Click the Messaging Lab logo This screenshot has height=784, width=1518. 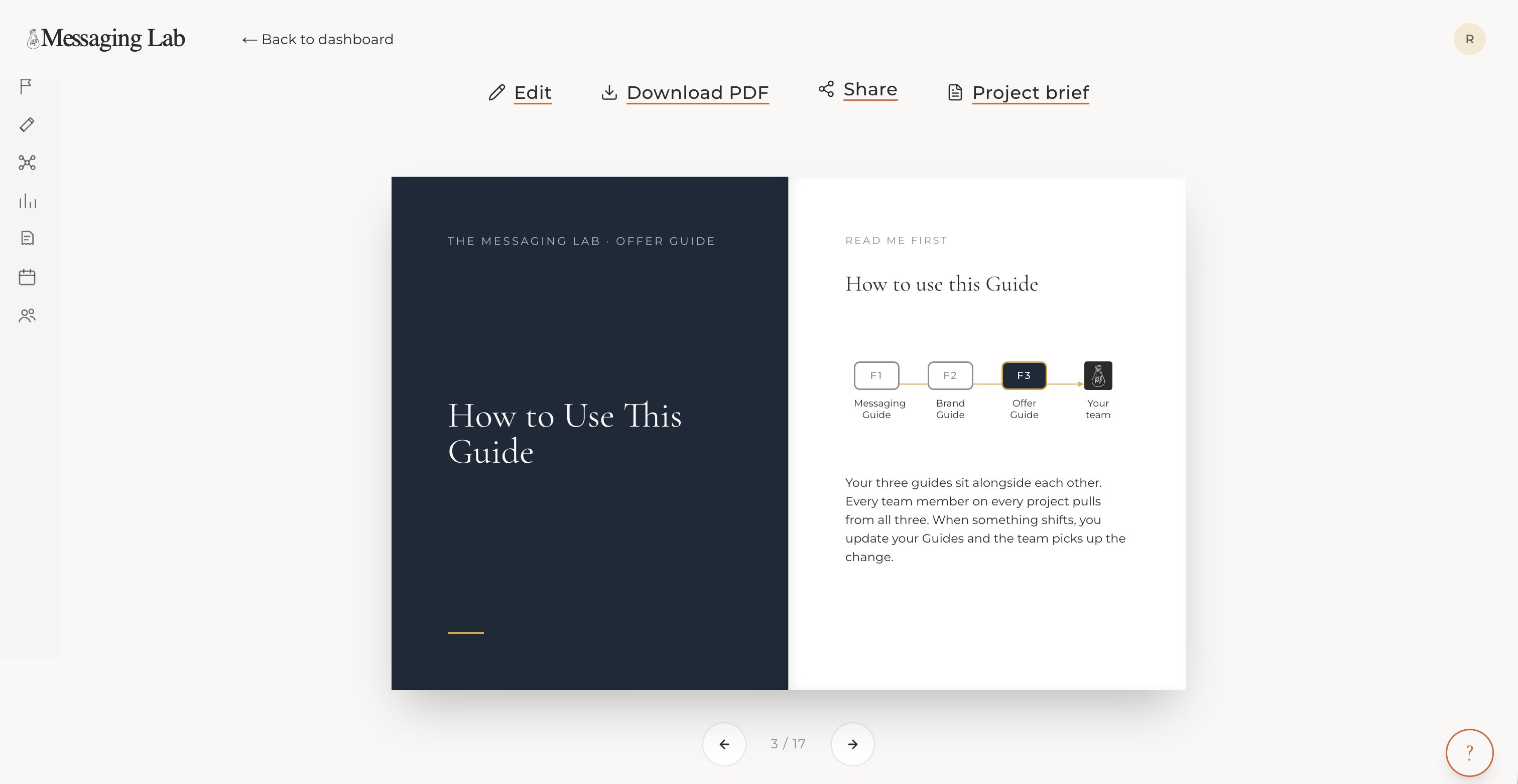[x=106, y=39]
